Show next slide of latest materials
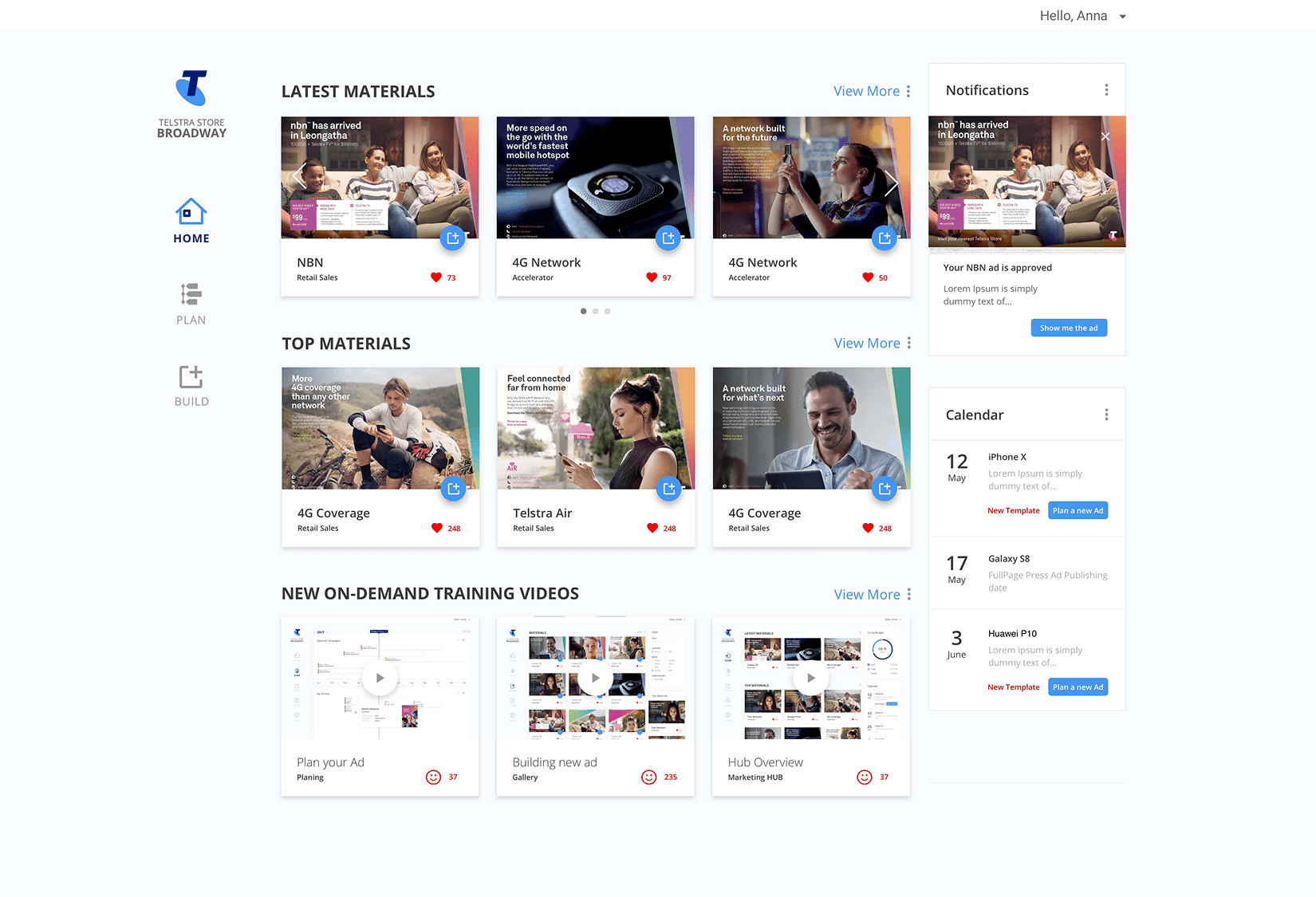The image size is (1316, 897). point(891,183)
